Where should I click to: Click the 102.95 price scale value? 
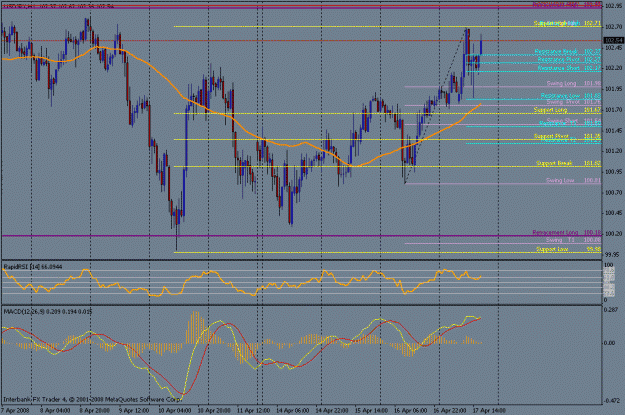click(614, 6)
